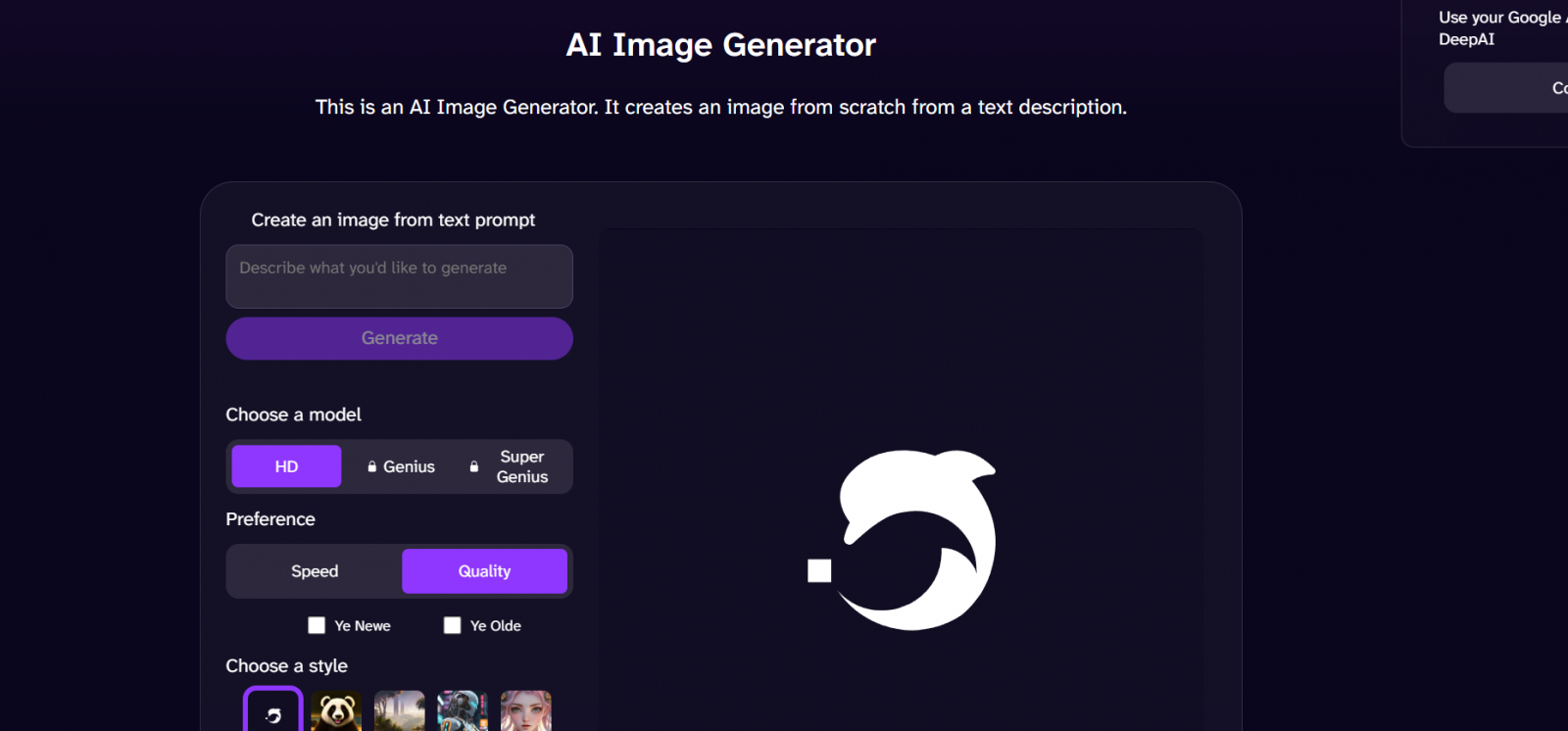The width and height of the screenshot is (1568, 731).
Task: Select the default dolphin logo style
Action: 273,709
